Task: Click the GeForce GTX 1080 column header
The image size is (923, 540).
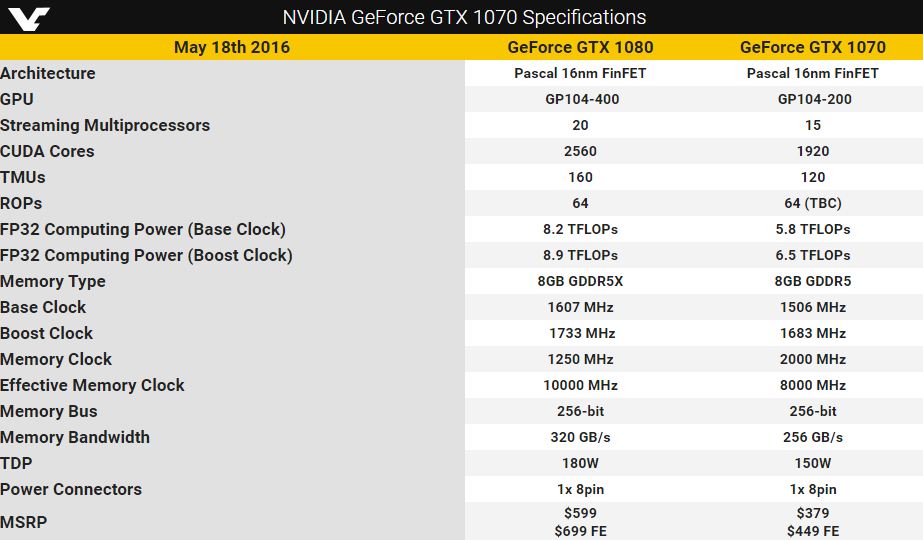Action: pyautogui.click(x=580, y=47)
